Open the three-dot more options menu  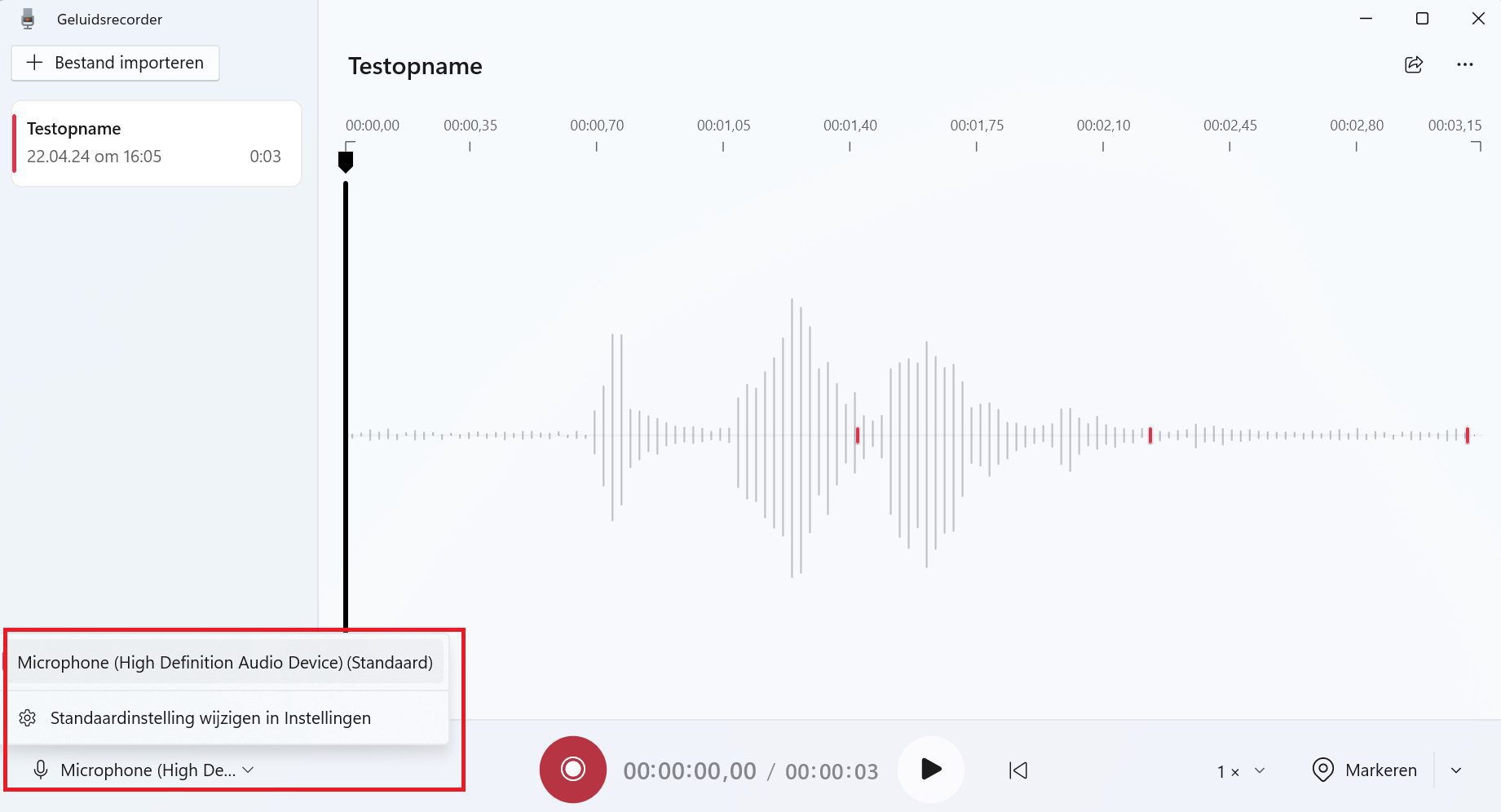pyautogui.click(x=1464, y=65)
